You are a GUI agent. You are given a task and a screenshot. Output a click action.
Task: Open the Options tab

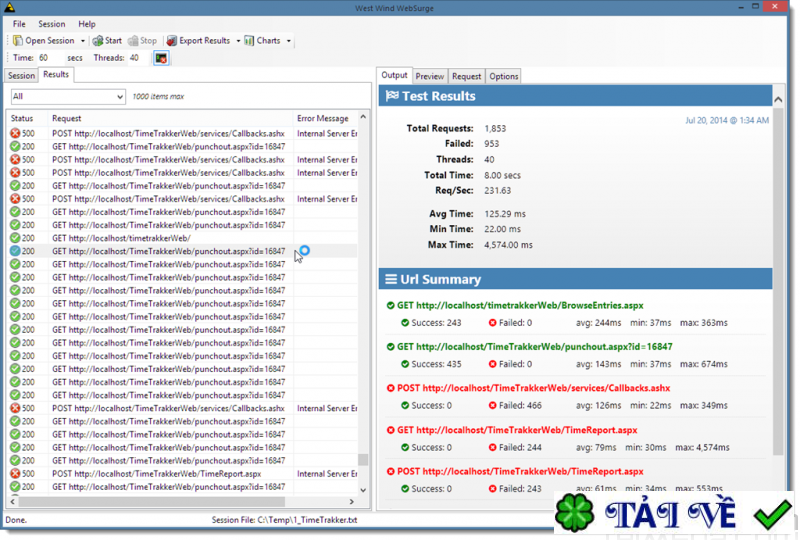pos(504,76)
